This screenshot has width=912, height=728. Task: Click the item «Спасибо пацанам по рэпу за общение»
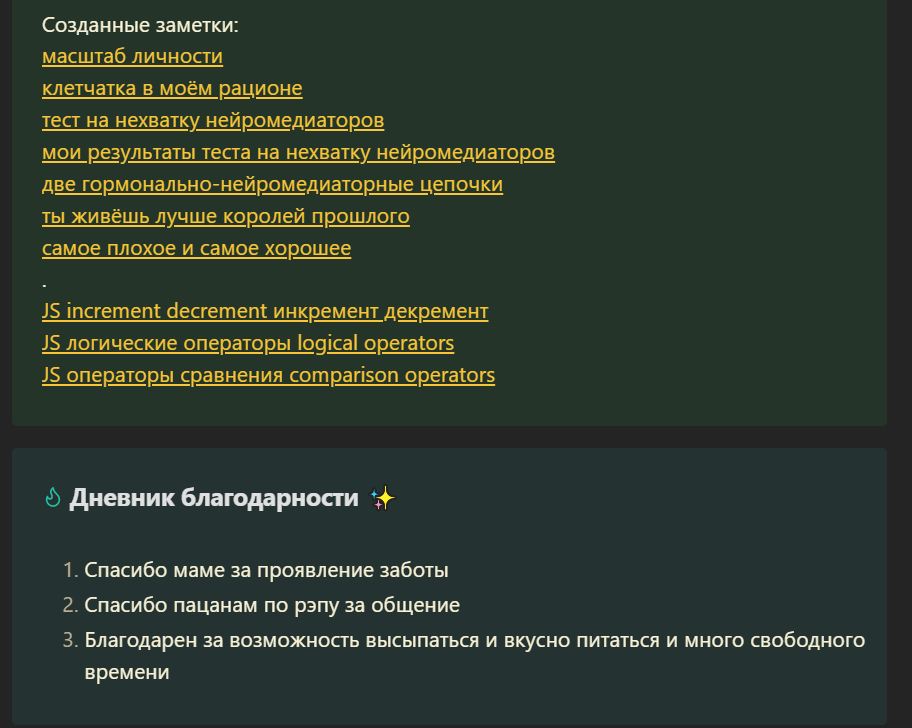point(272,605)
